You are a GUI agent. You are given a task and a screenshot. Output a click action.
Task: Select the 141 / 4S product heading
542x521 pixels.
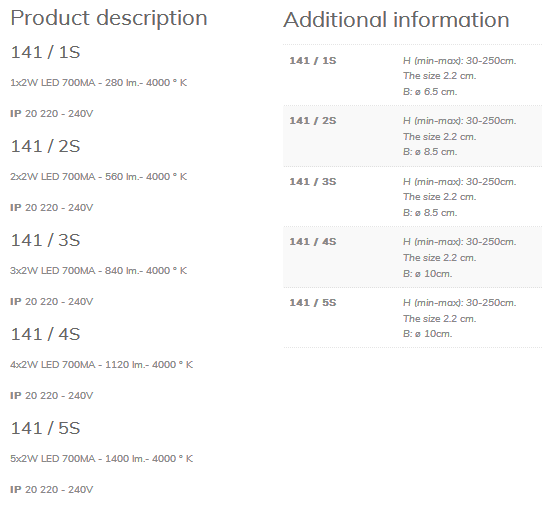click(45, 334)
